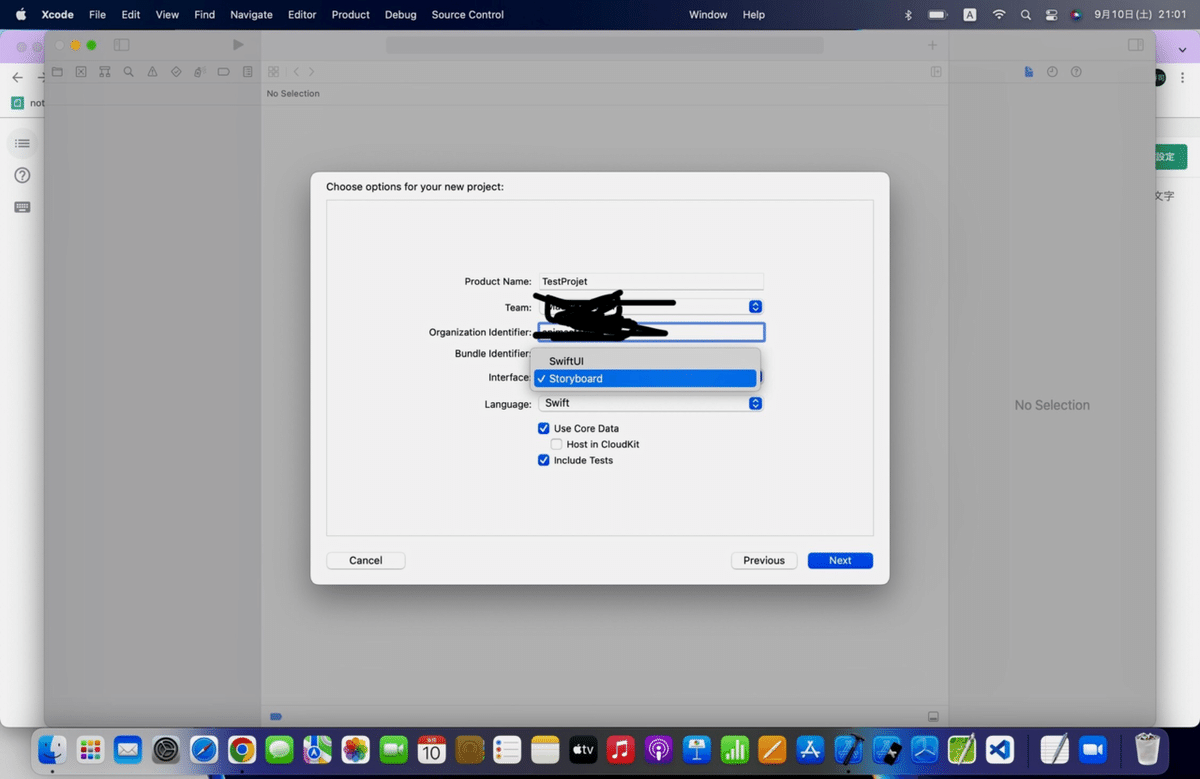Image resolution: width=1200 pixels, height=779 pixels.
Task: Open the Window menu
Action: (708, 15)
